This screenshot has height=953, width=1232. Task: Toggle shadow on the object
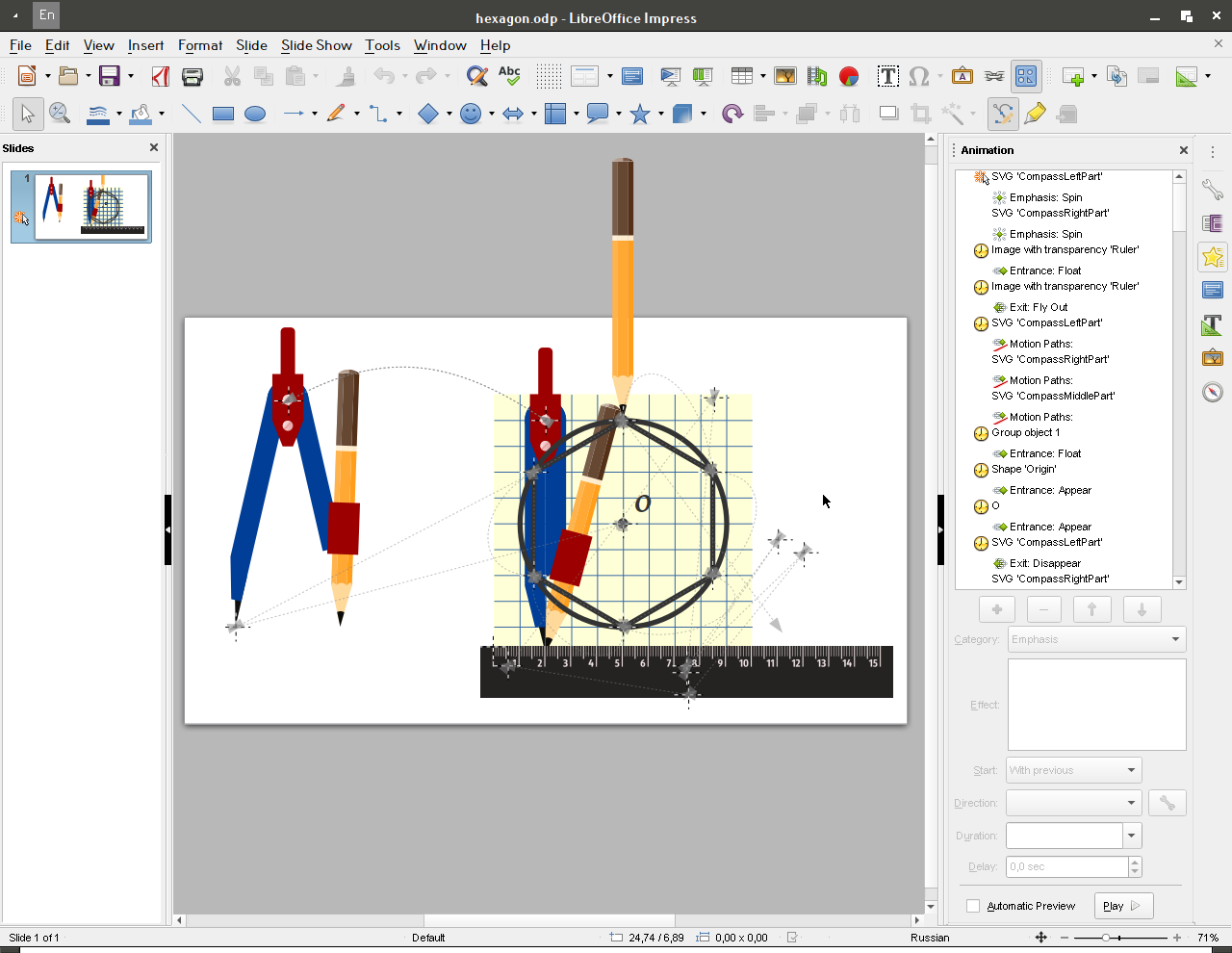889,114
